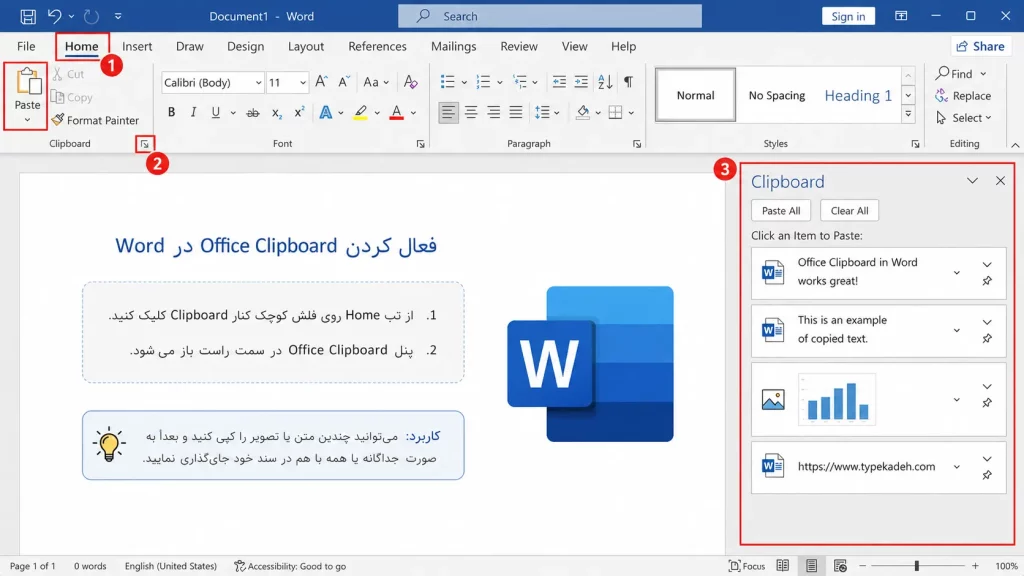This screenshot has width=1024, height=576.
Task: Toggle Italic formatting
Action: coord(193,112)
